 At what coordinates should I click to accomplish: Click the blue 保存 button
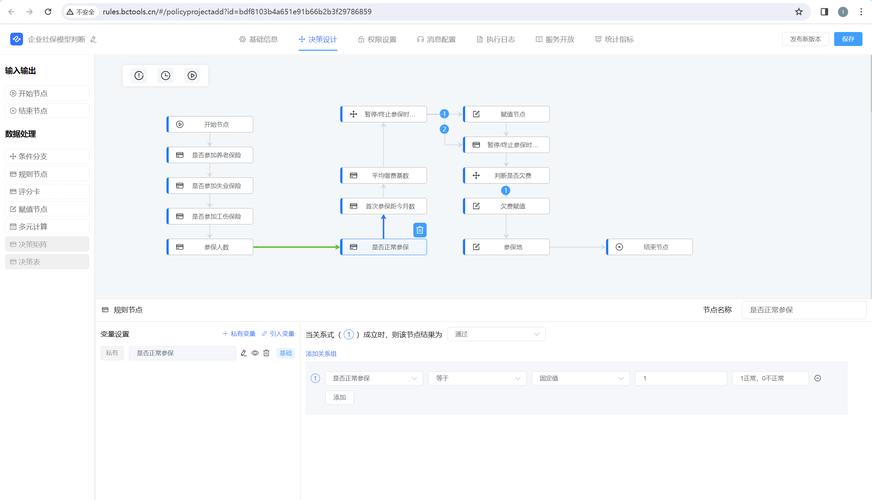coord(848,39)
